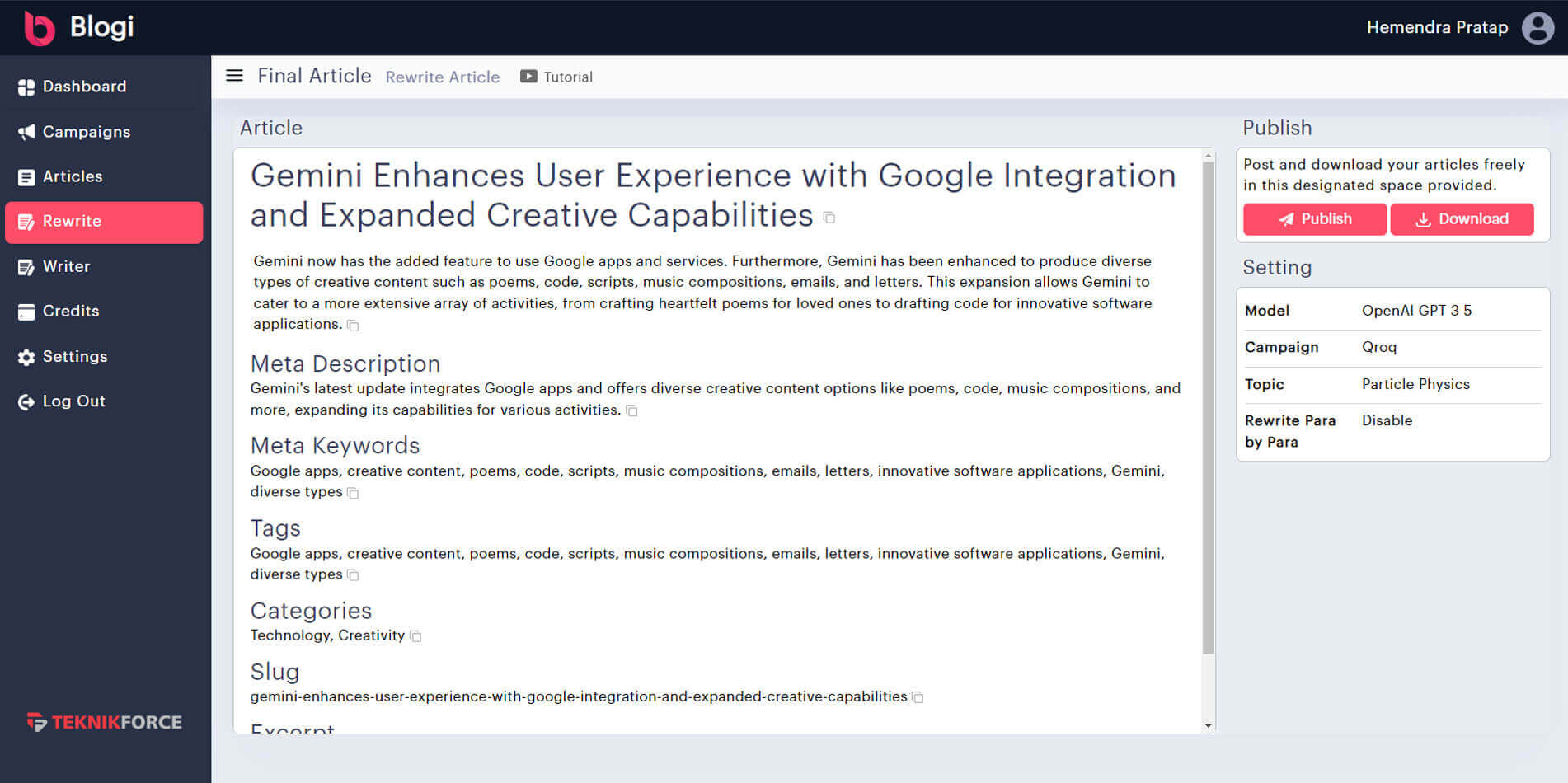Open the Dashboard page from sidebar
The image size is (1568, 783).
83,87
